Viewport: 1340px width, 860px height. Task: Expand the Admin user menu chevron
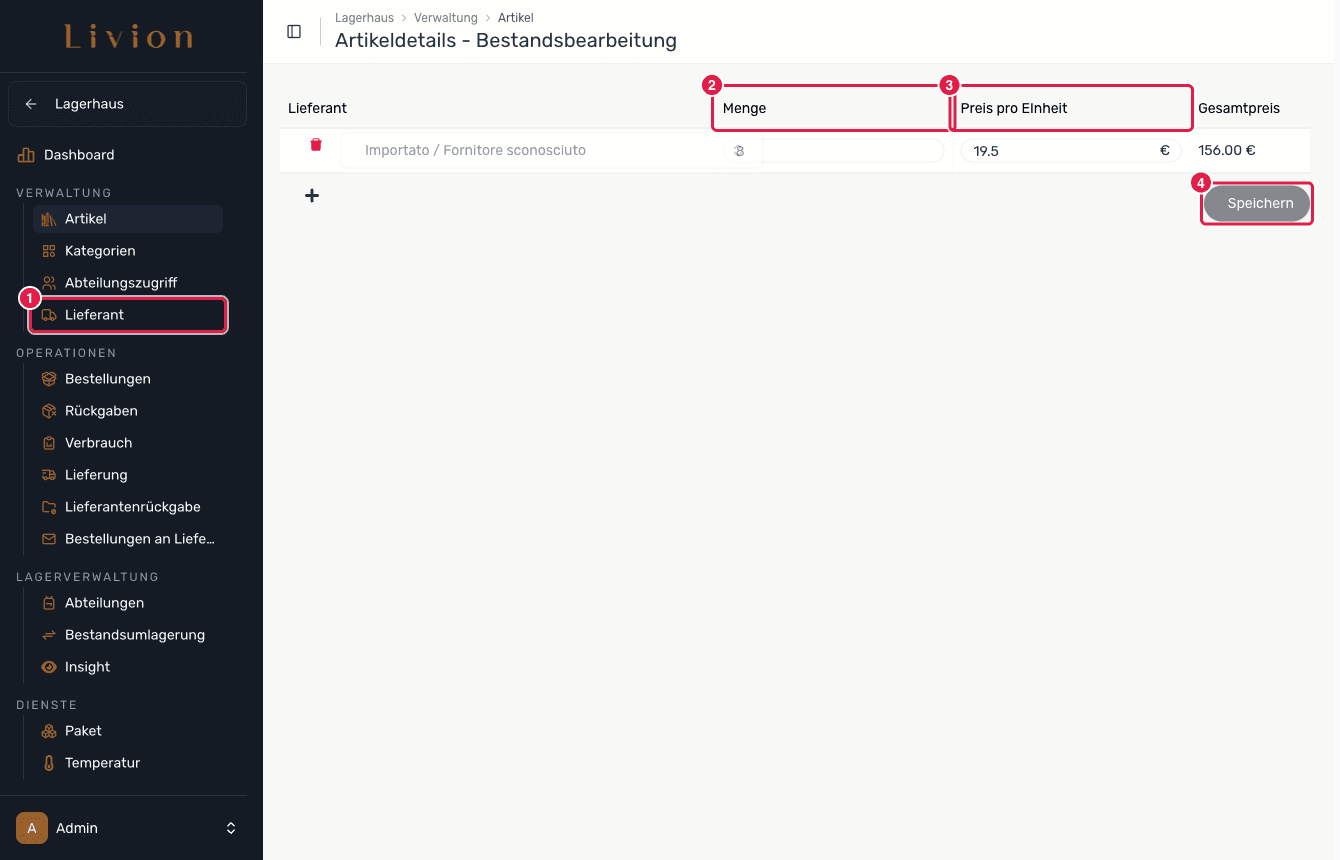pos(231,828)
